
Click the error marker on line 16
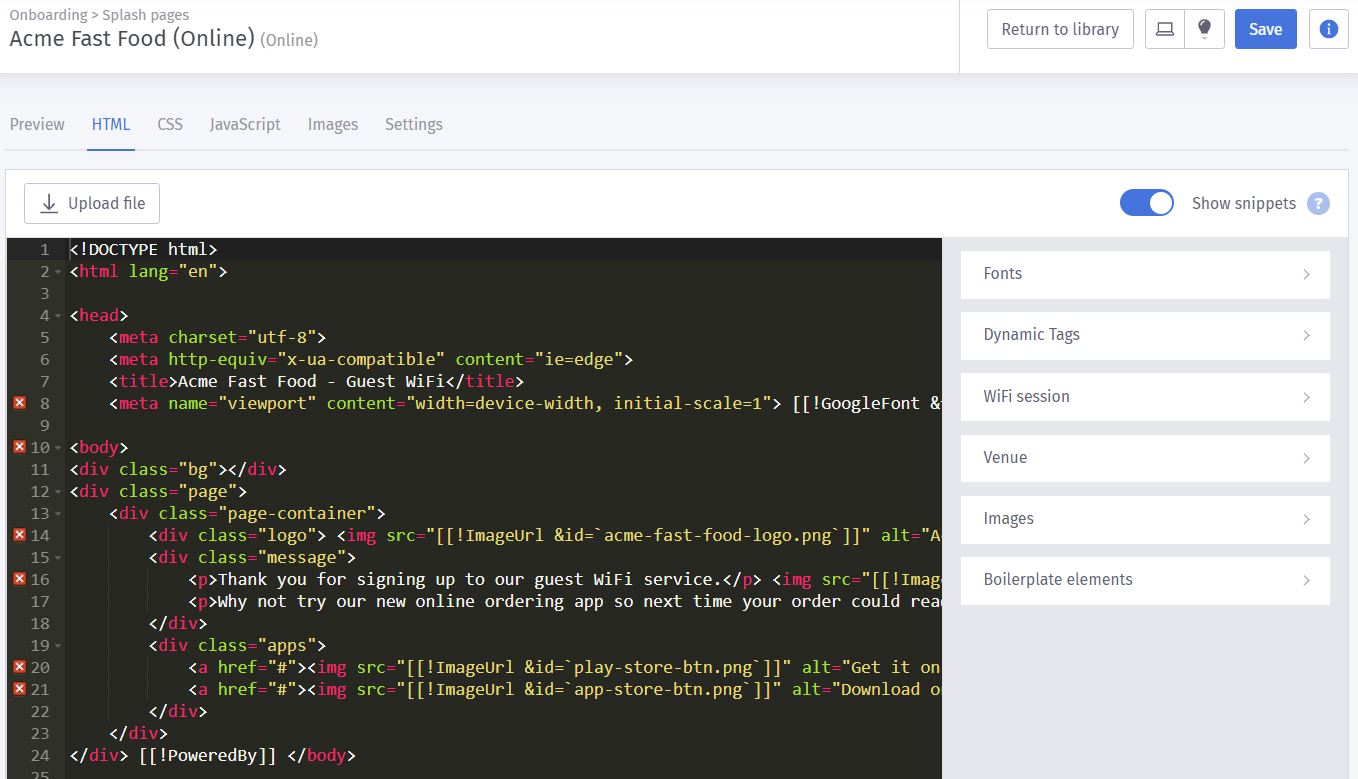pyautogui.click(x=19, y=579)
